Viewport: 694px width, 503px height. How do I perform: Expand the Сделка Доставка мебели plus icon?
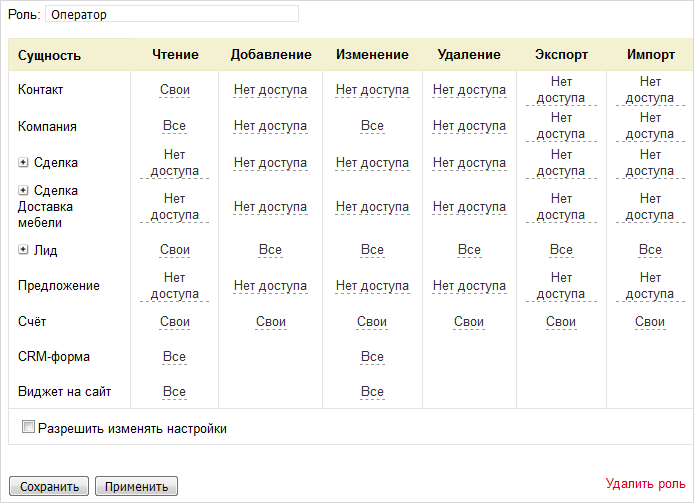click(x=23, y=190)
